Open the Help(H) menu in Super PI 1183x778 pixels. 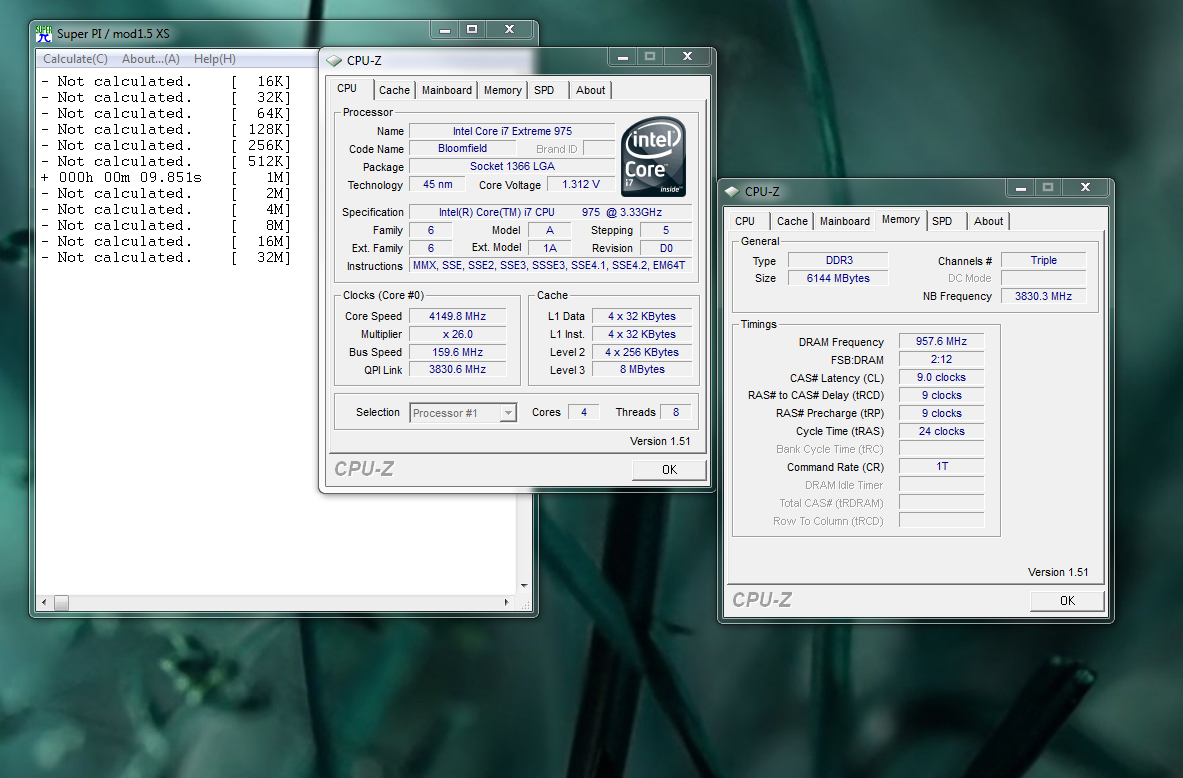click(x=214, y=59)
